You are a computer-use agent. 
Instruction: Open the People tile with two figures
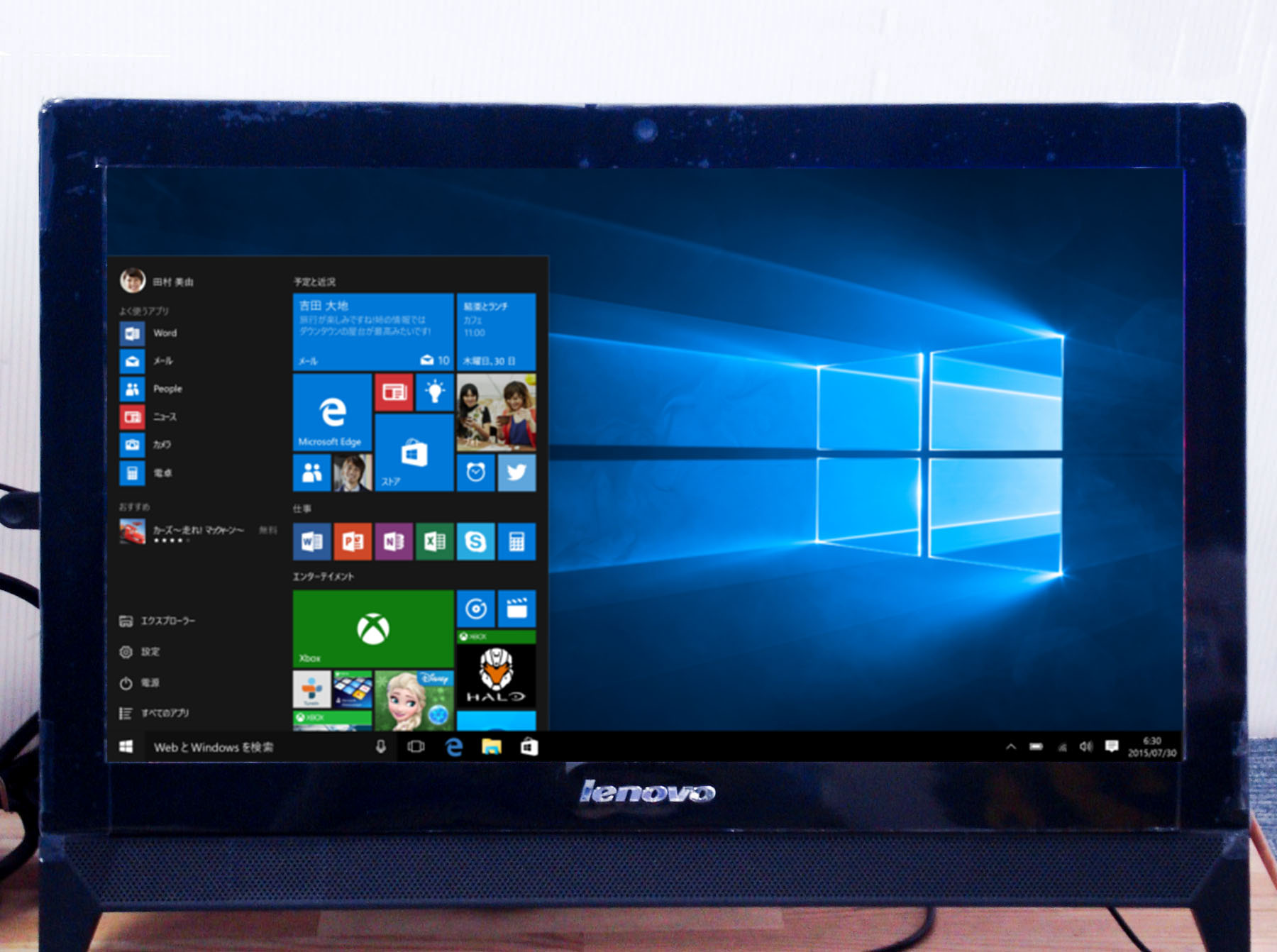[x=311, y=472]
